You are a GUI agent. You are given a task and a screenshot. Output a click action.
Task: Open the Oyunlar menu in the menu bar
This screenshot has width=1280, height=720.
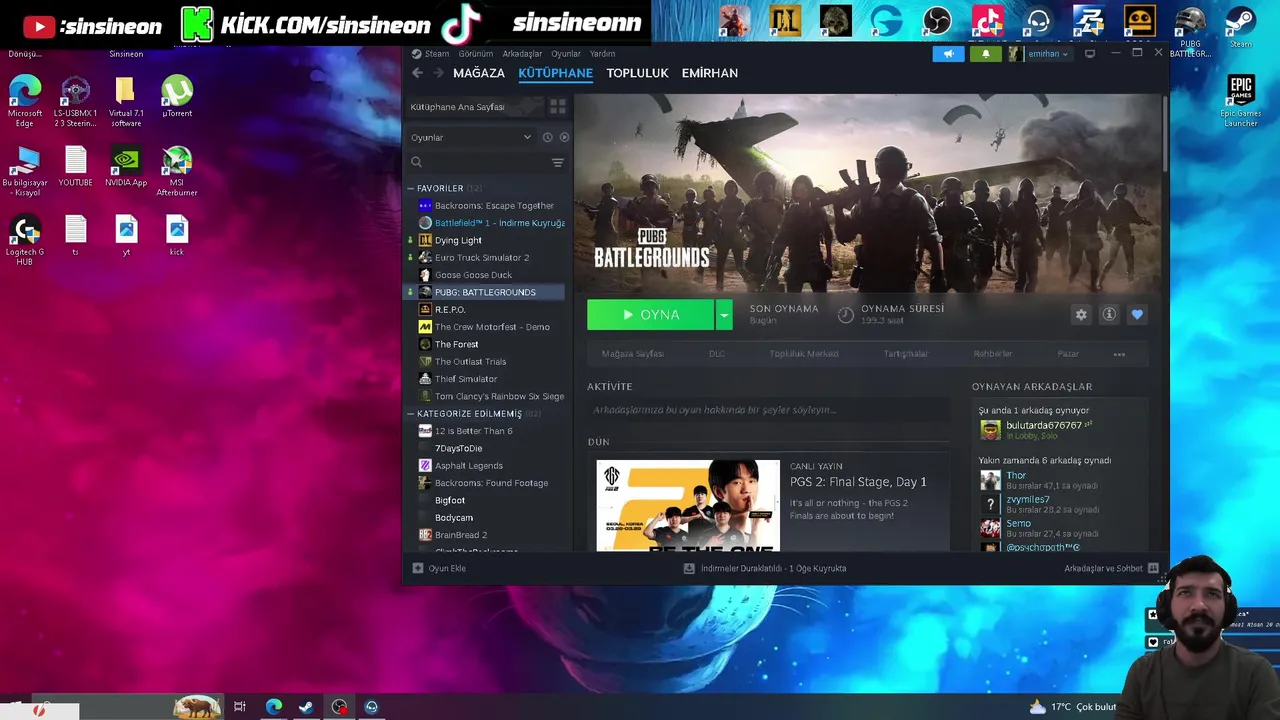click(x=566, y=54)
